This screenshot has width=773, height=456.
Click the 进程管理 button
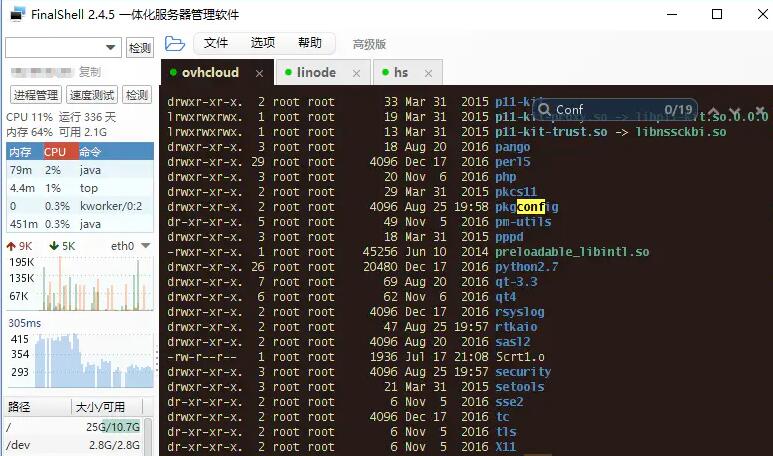(36, 95)
